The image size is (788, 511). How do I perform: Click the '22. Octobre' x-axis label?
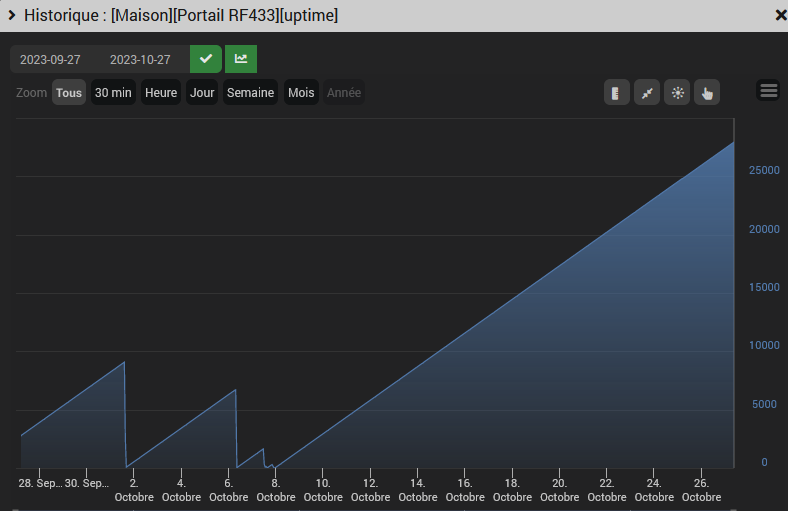[x=607, y=490]
